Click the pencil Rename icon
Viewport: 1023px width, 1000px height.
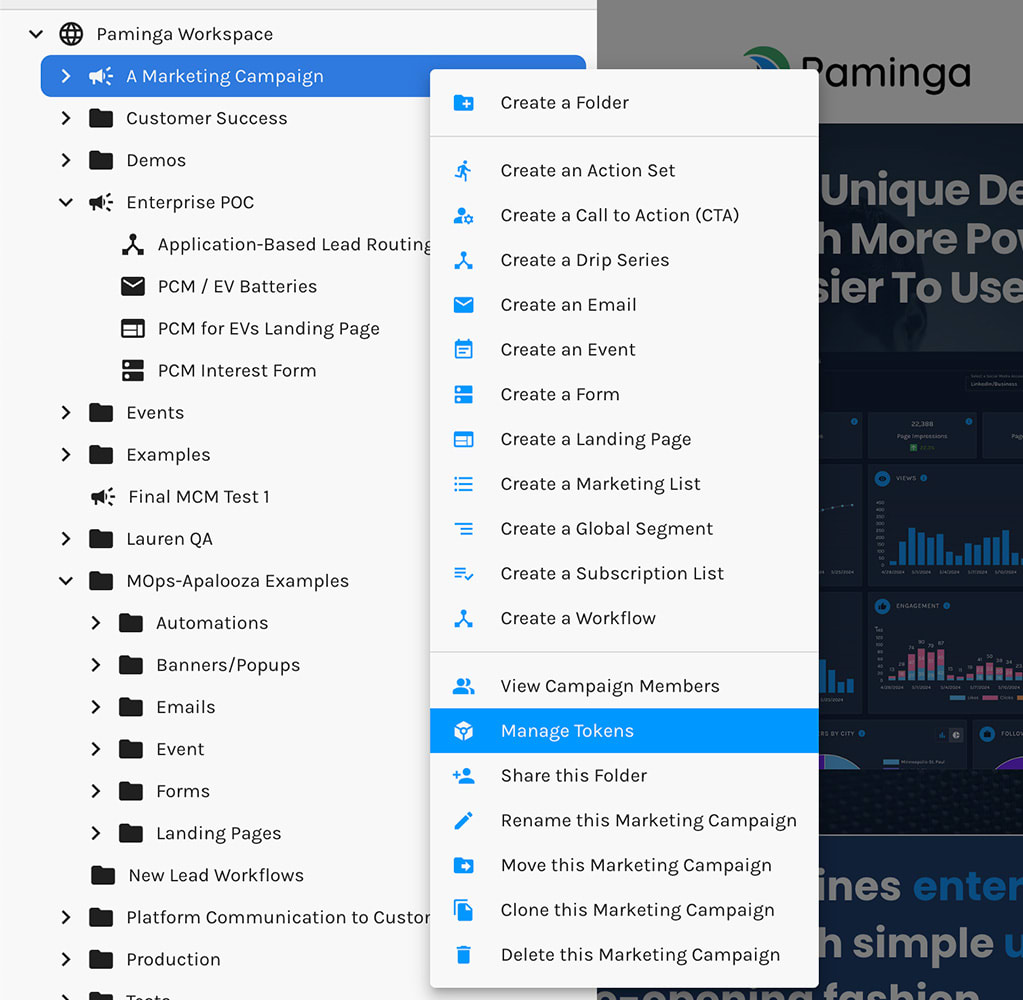coord(463,821)
